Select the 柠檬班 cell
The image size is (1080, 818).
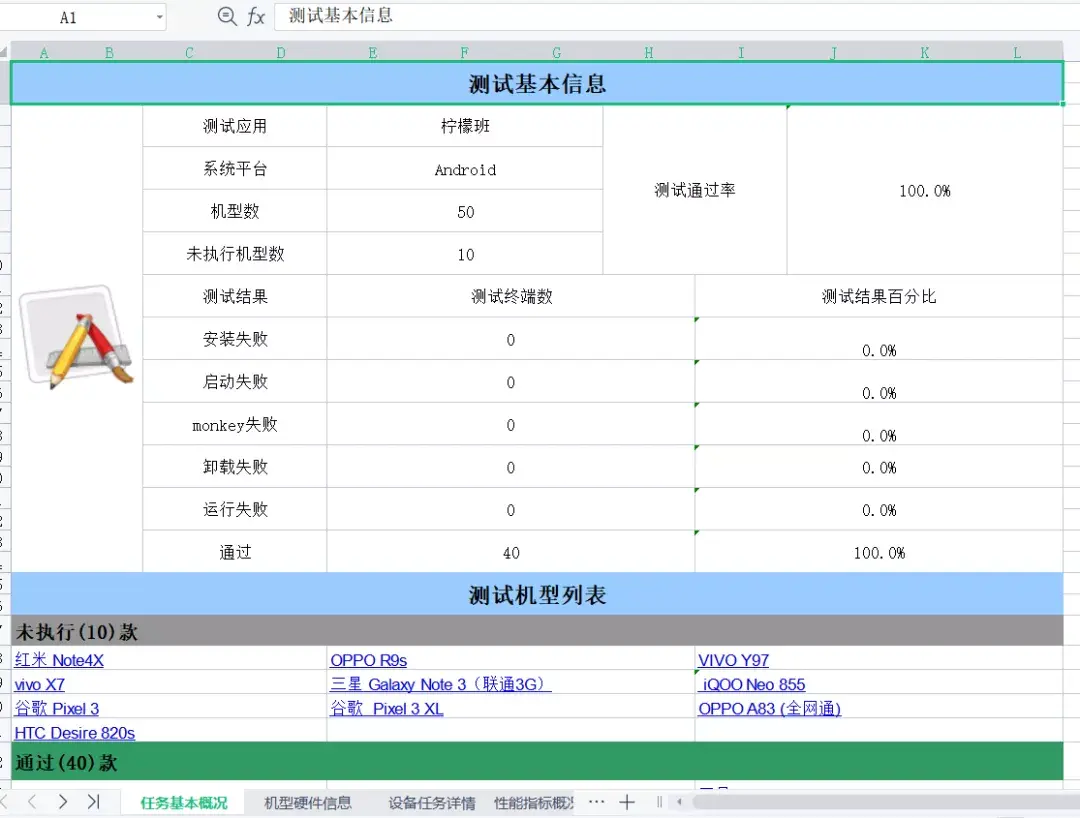click(x=465, y=126)
